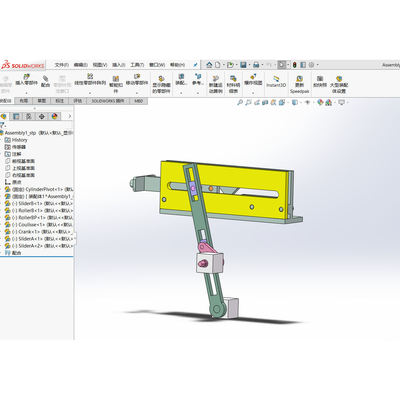This screenshot has height=400, width=400.
Task: Open Reference Geometry (参考...) tool
Action: tap(198, 79)
